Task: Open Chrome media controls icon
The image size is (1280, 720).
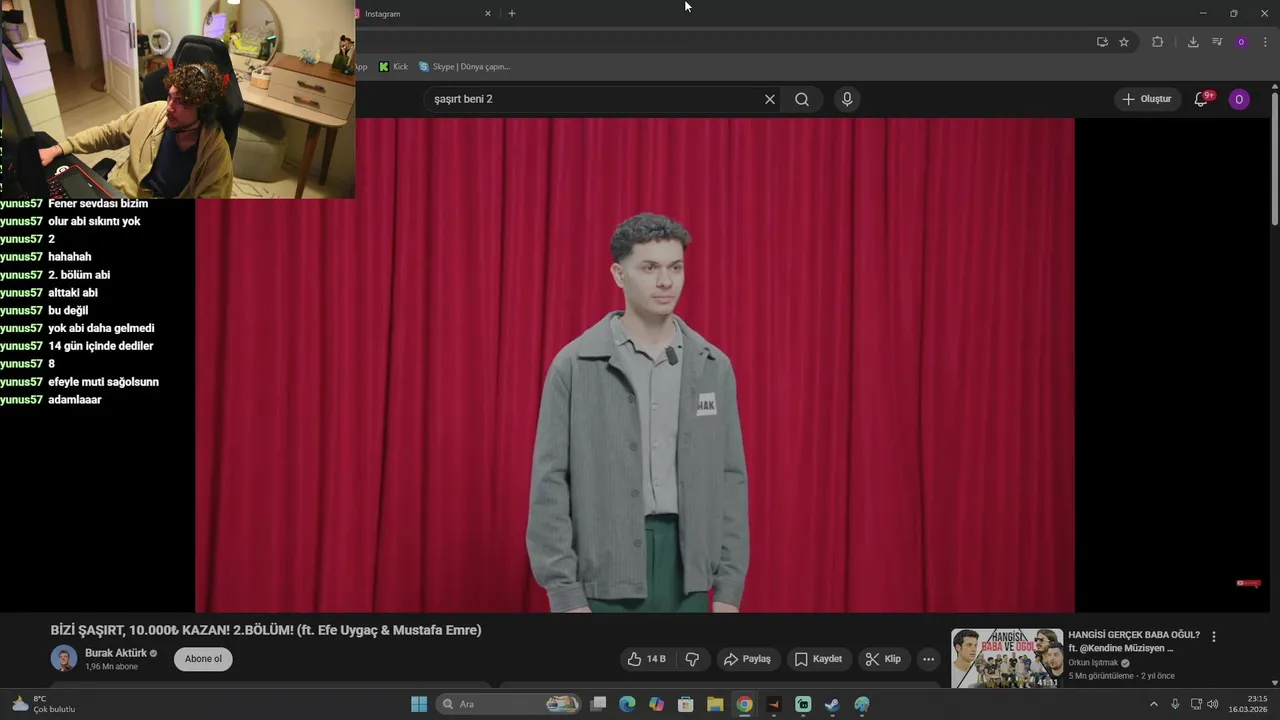Action: click(x=1217, y=42)
